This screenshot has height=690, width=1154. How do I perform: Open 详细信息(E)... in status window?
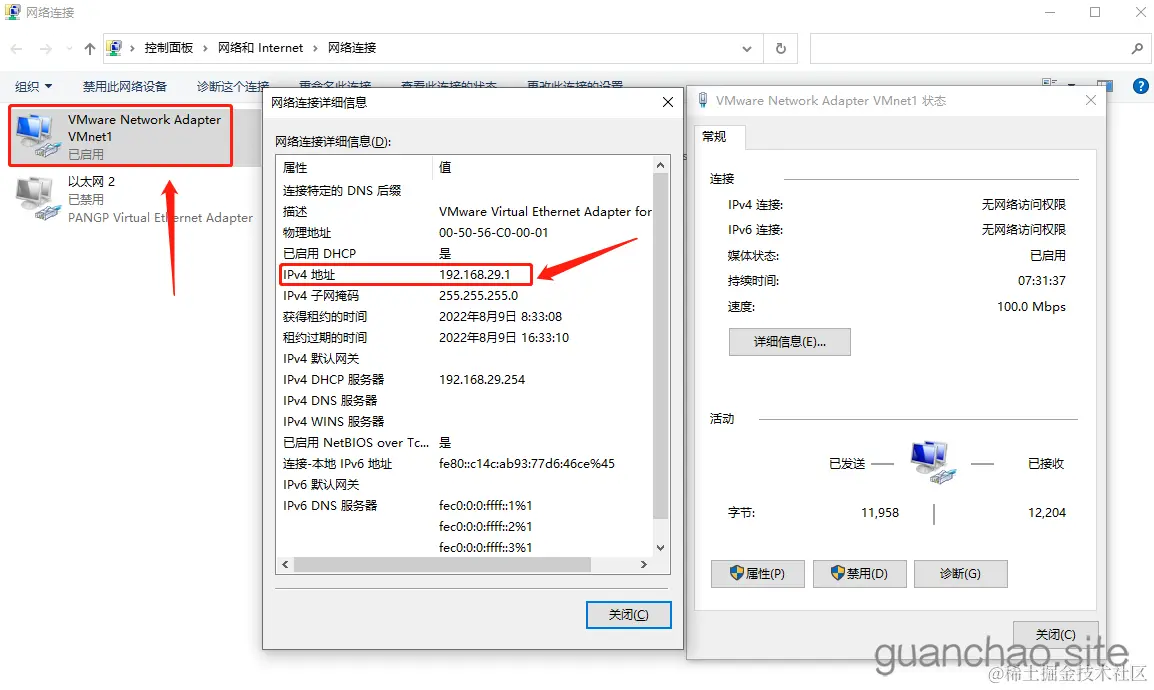[x=790, y=342]
